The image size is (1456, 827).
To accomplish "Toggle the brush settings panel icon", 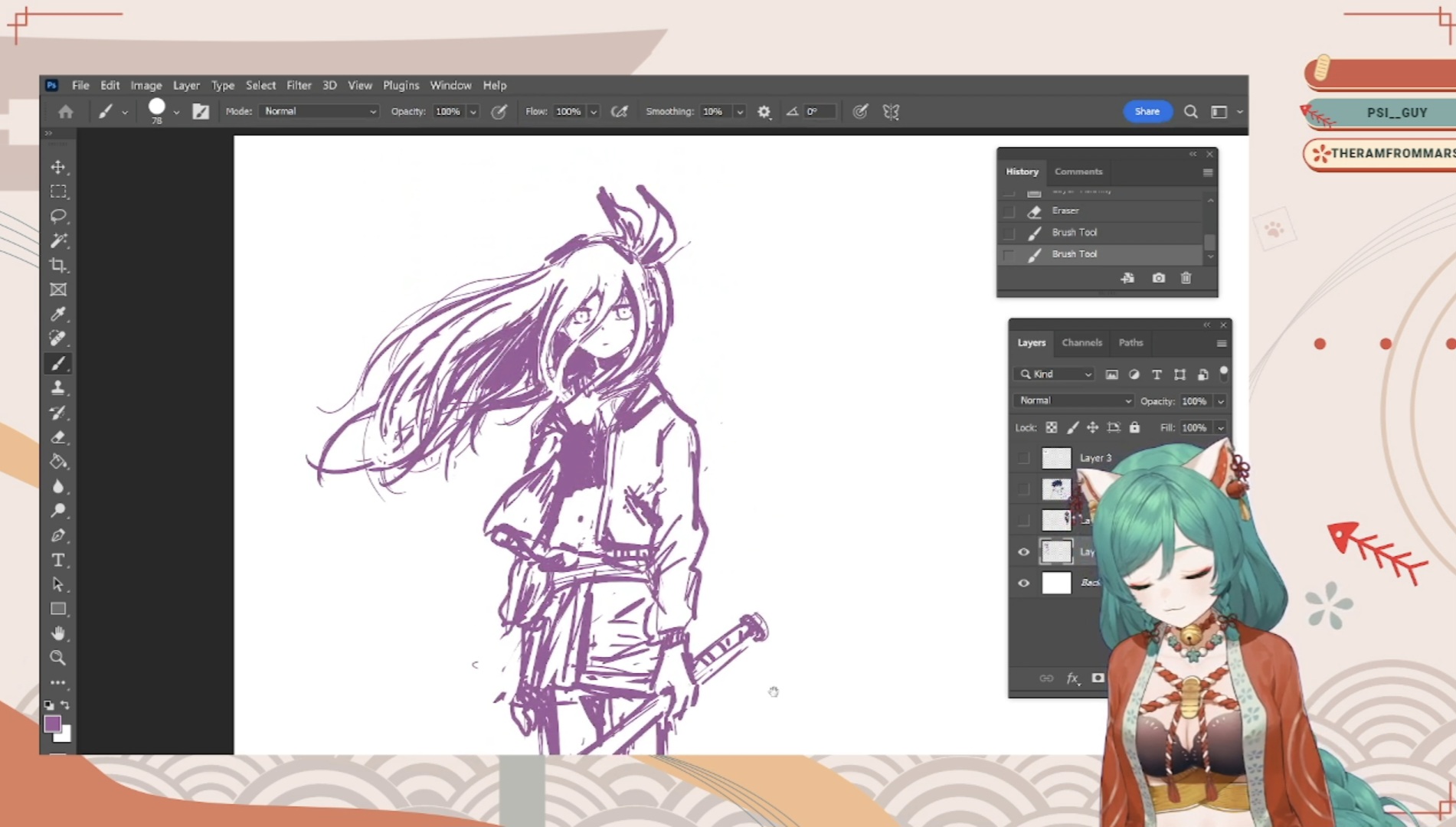I will (x=201, y=112).
